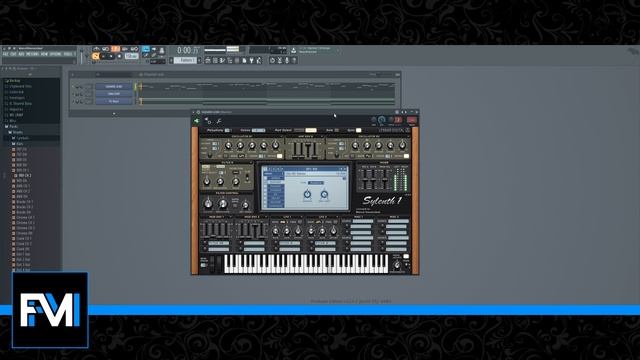Click Filter Control Resonance knob
The image size is (640, 360).
coord(223,203)
